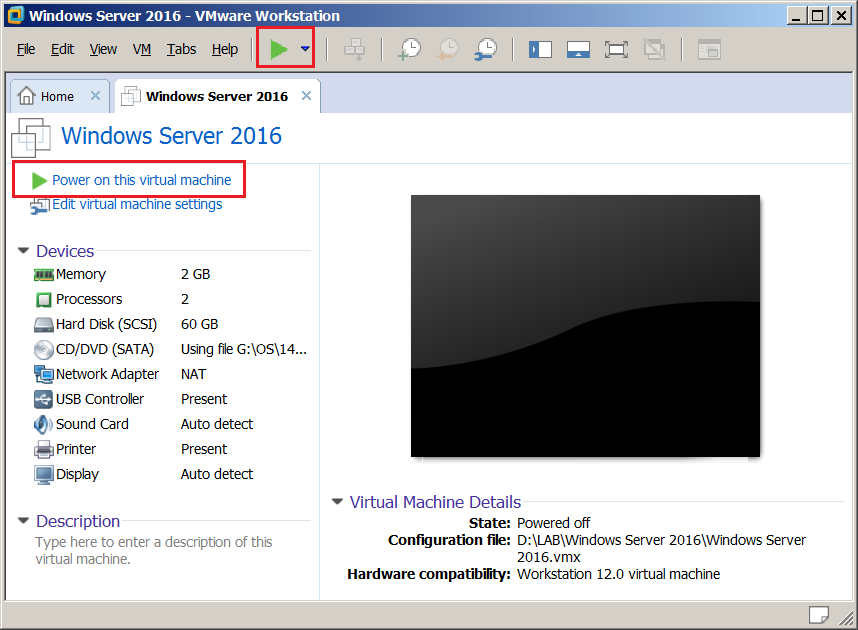Screen dimensions: 858x630
Task: Click the Hard Disk (SCSI) icon
Action: (44, 325)
